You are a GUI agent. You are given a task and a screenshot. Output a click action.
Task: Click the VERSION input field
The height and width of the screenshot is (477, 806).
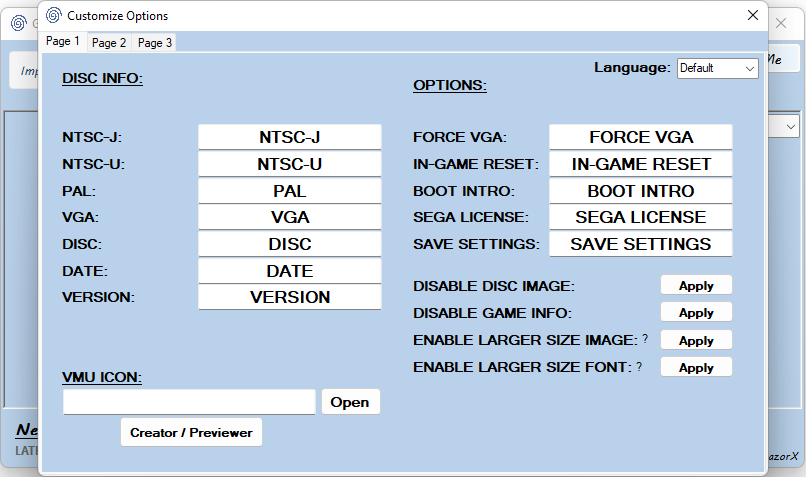pyautogui.click(x=290, y=297)
